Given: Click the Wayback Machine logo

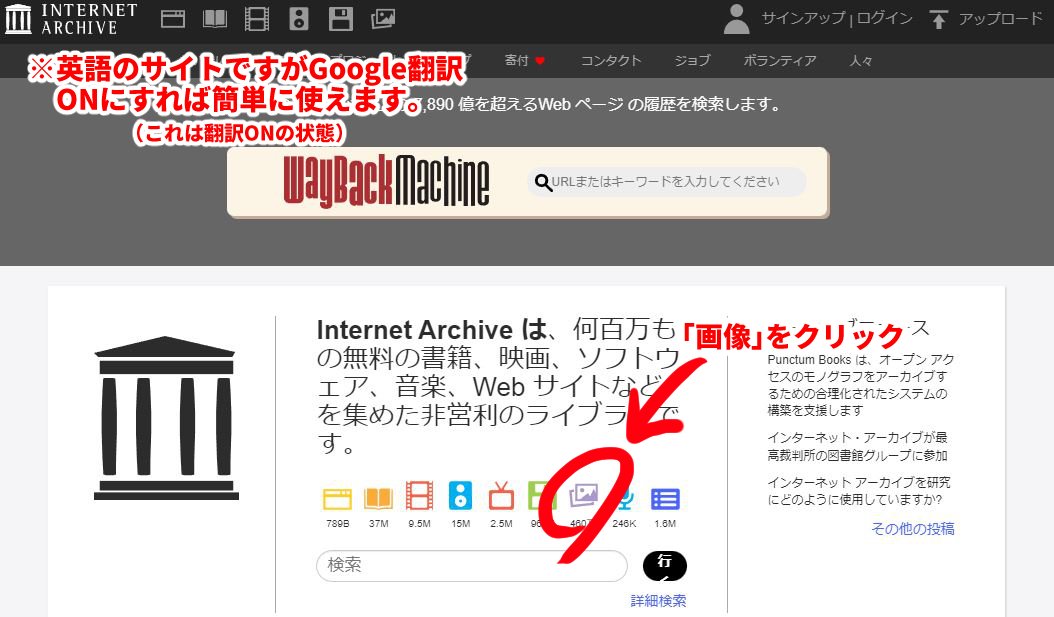Looking at the screenshot, I should coord(386,181).
